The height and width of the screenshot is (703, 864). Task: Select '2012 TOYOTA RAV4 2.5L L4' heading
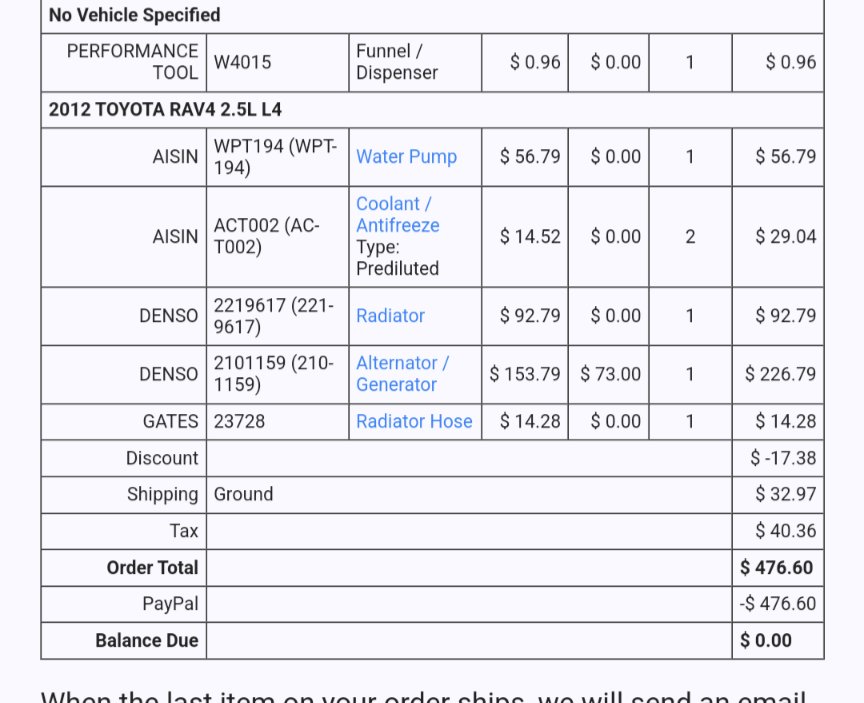(x=165, y=110)
